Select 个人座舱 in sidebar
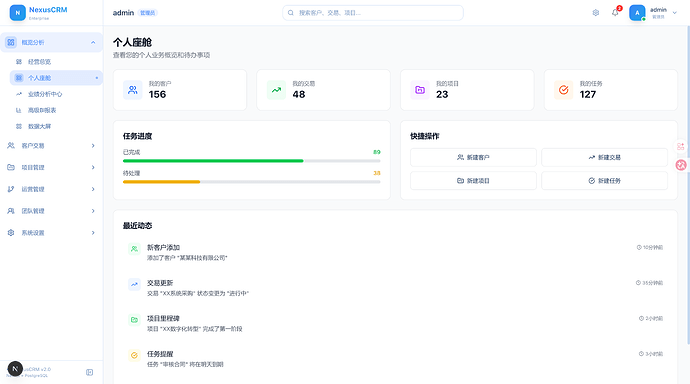This screenshot has height=384, width=690. coord(56,78)
